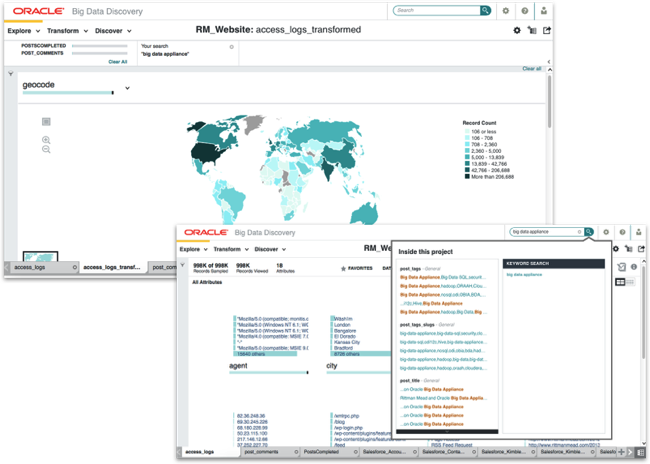Select PostsCompleted tab in front window
This screenshot has width=650, height=464.
[321, 452]
